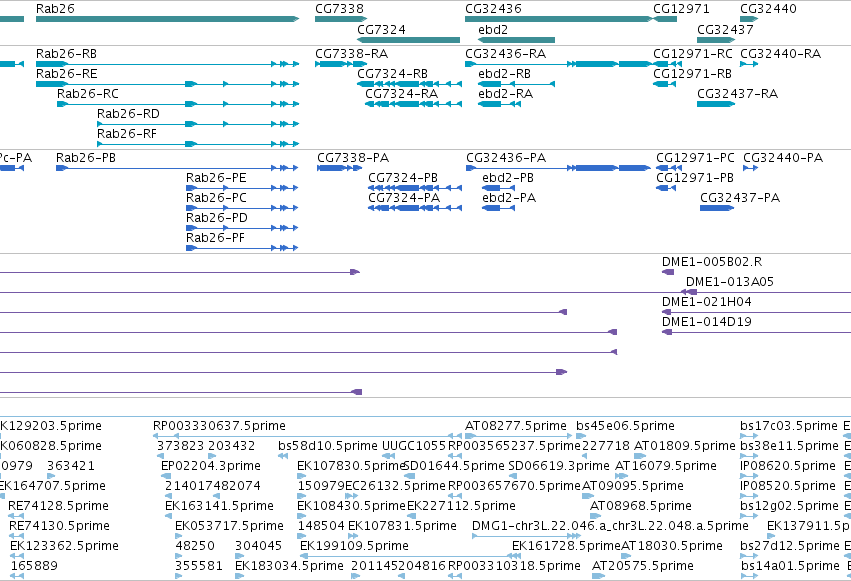Select transcript Rab26-RB
This screenshot has height=581, width=851.
click(x=66, y=54)
